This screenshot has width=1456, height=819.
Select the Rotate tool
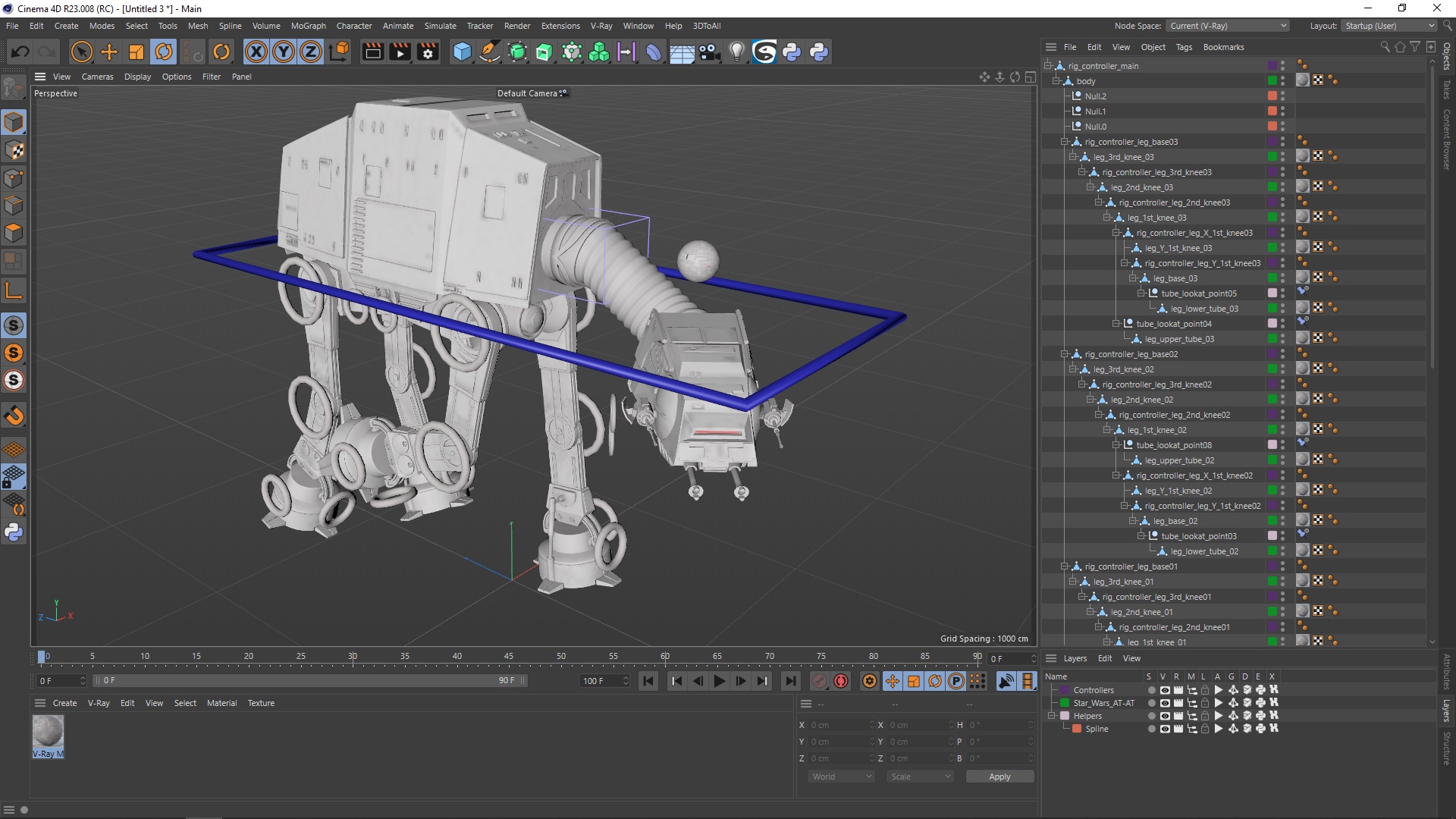point(164,52)
